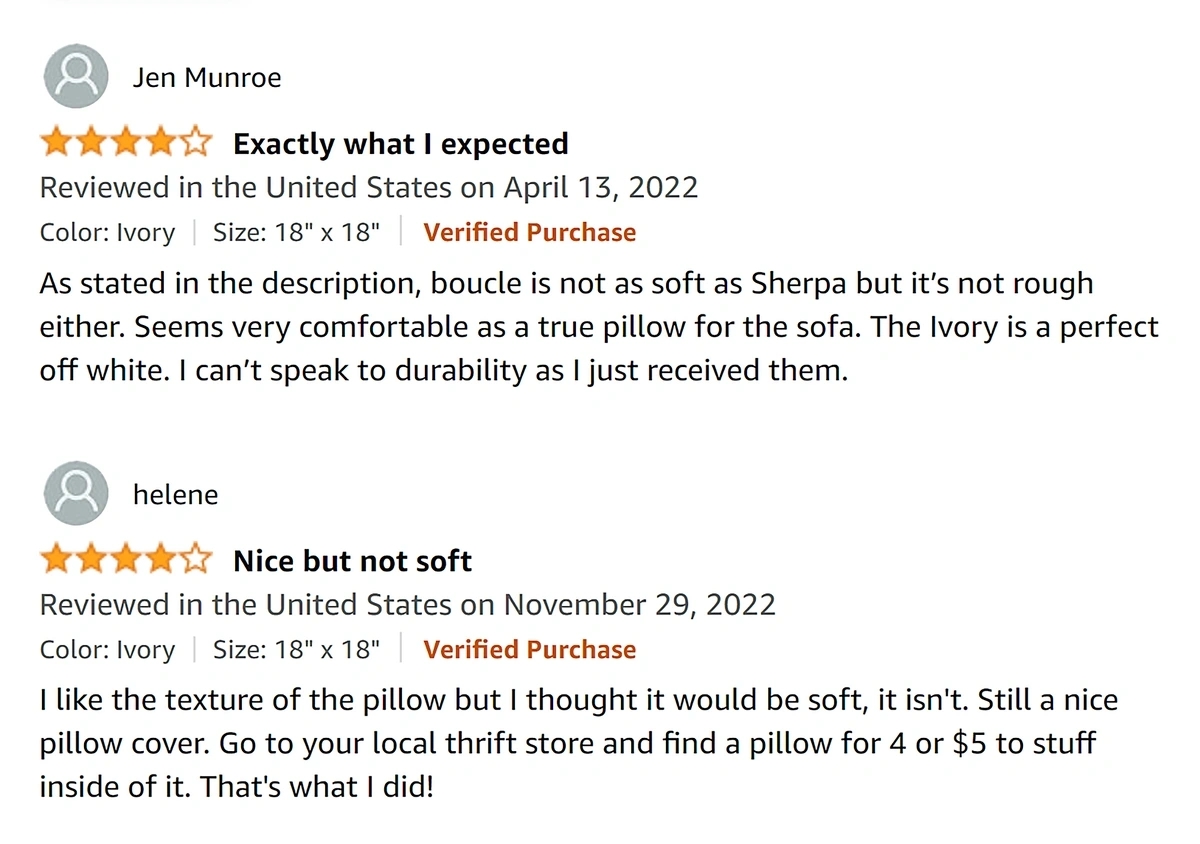Click the 'Color: Ivory' label in Jen Munroe's review
Image resolution: width=1200 pixels, height=844 pixels.
tap(107, 232)
